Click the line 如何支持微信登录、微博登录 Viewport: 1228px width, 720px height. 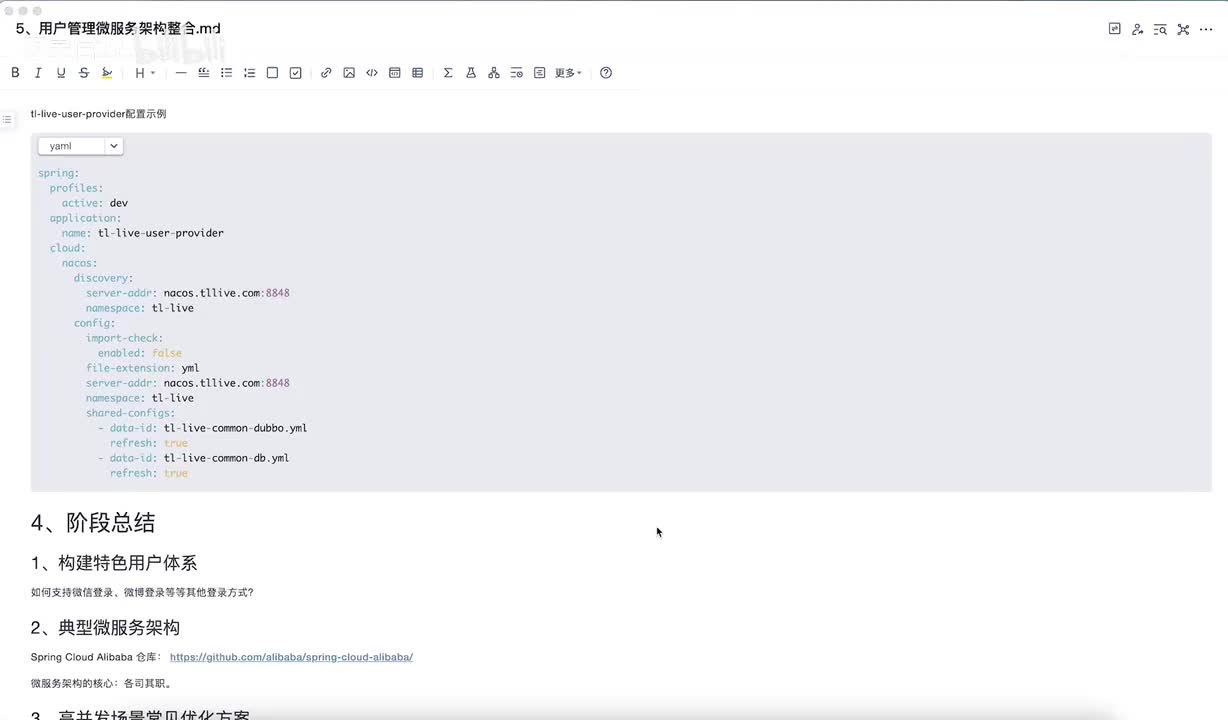click(x=142, y=592)
